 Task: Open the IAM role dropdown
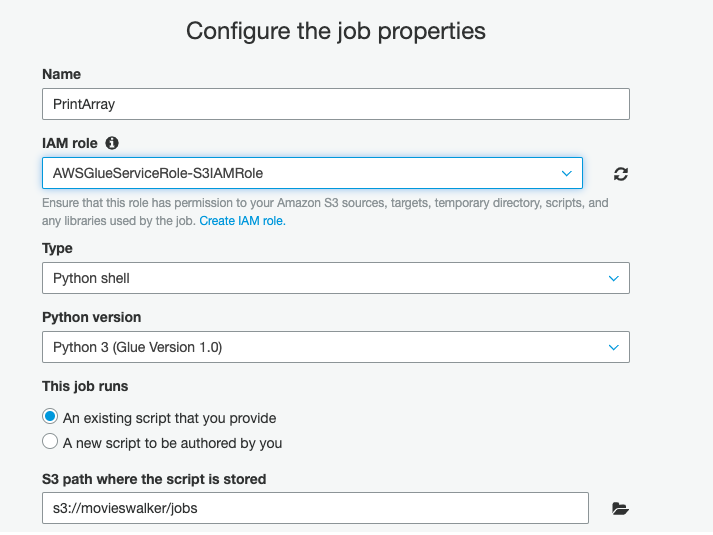[x=312, y=173]
